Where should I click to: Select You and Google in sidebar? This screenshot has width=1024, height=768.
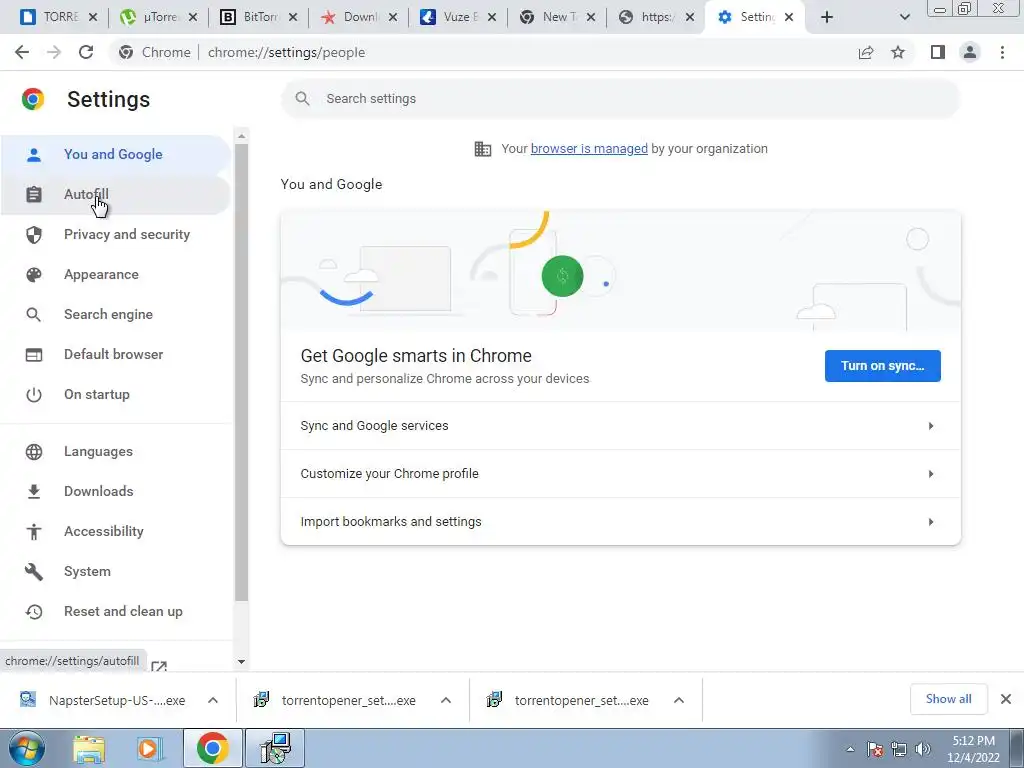tap(116, 155)
